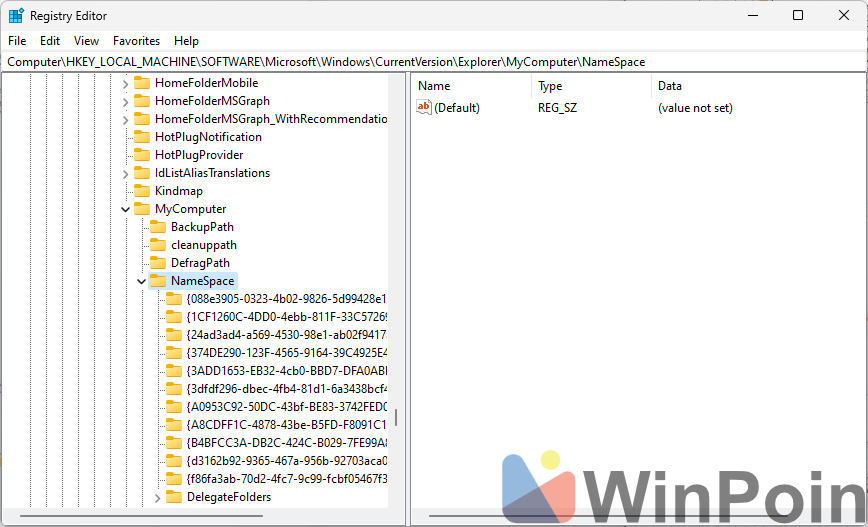Screen dimensions: 868x527
Task: Click the HomeFolderMSGraph folder icon
Action: [142, 101]
